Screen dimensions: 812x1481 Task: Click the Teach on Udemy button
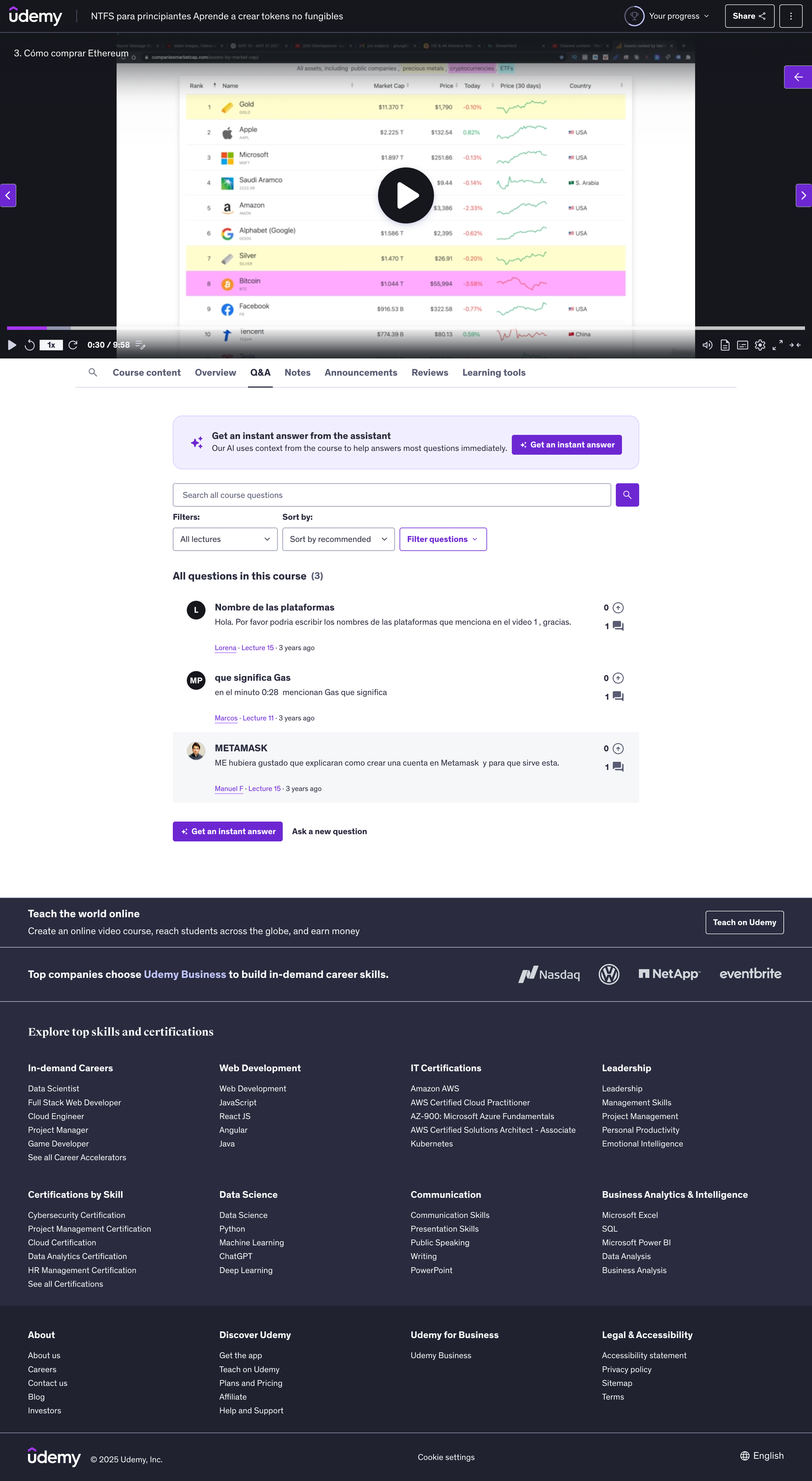pyautogui.click(x=744, y=922)
